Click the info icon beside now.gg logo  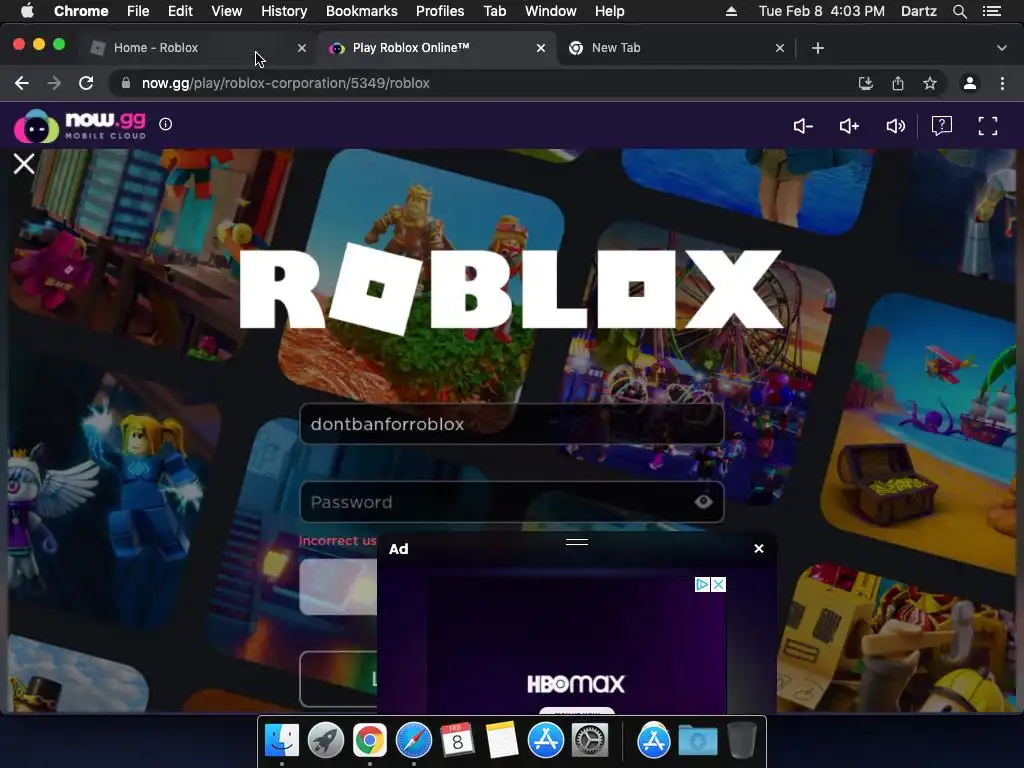click(165, 124)
